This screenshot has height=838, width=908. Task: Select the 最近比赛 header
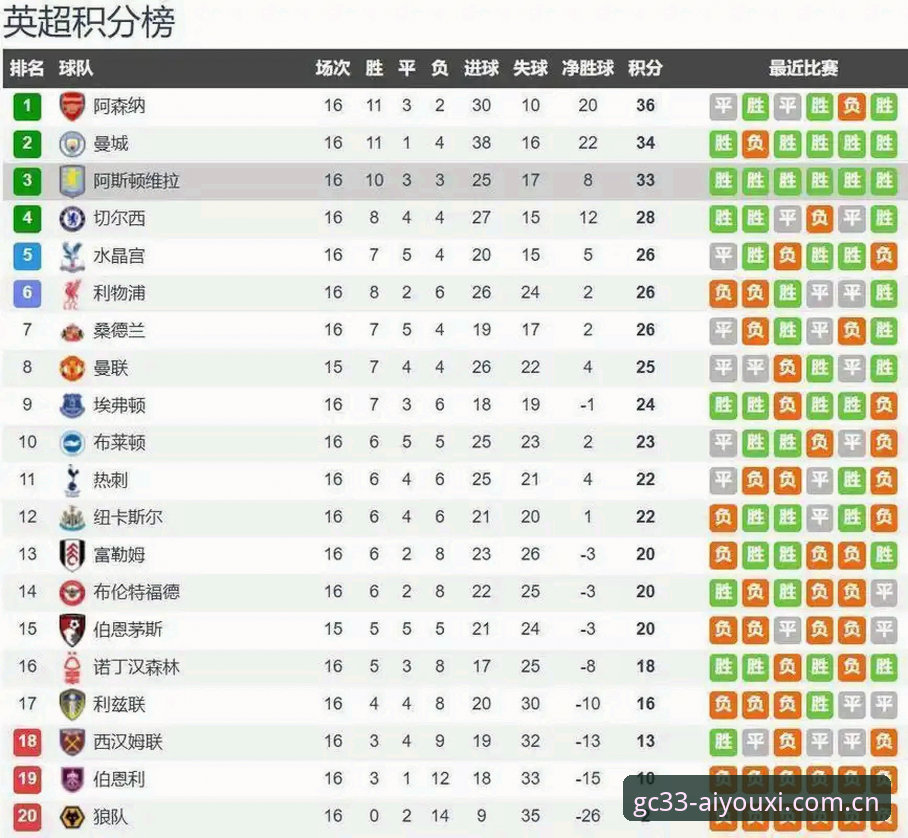click(x=803, y=68)
